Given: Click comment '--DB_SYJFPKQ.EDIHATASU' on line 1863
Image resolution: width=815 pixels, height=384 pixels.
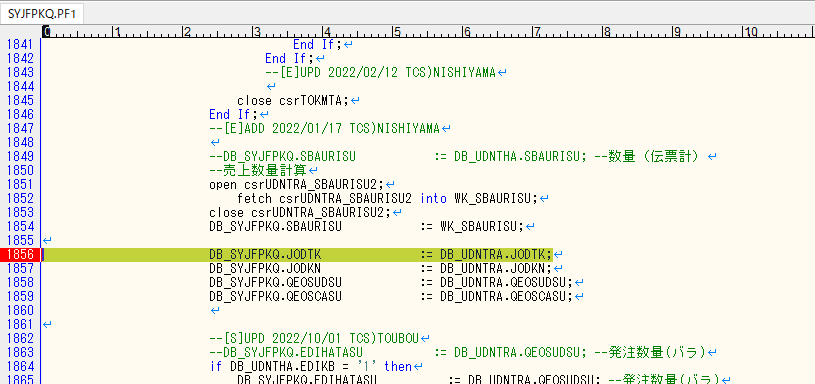Looking at the screenshot, I should click(286, 353).
